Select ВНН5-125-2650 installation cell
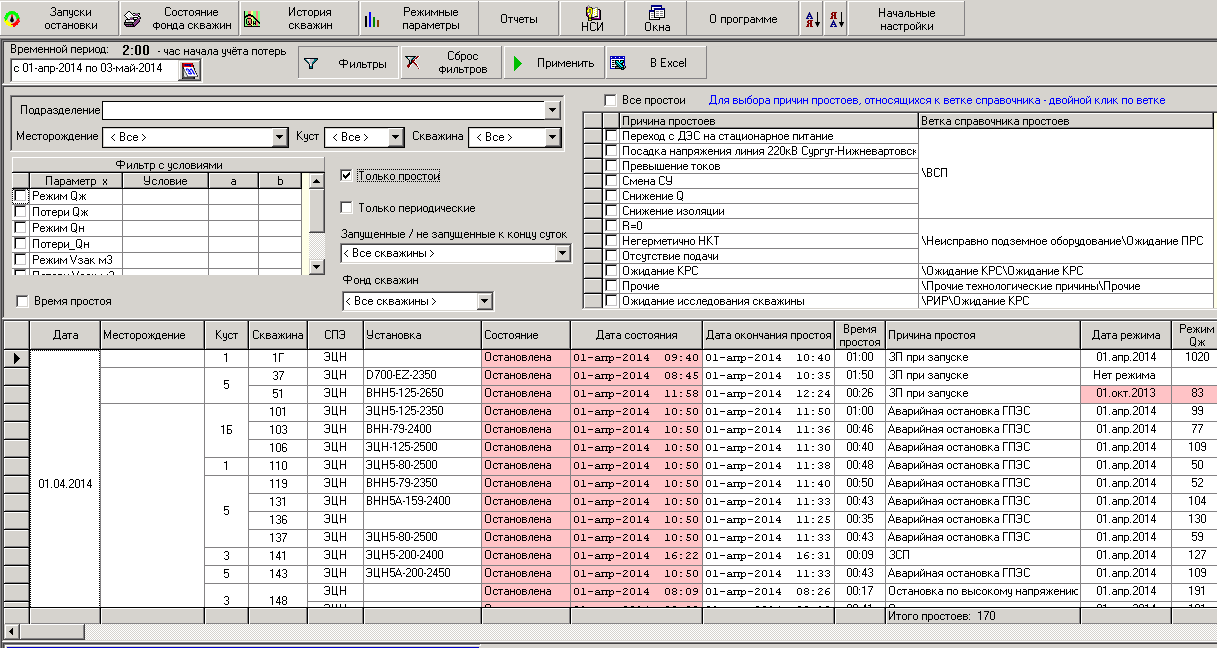This screenshot has height=649, width=1219. pyautogui.click(x=421, y=393)
